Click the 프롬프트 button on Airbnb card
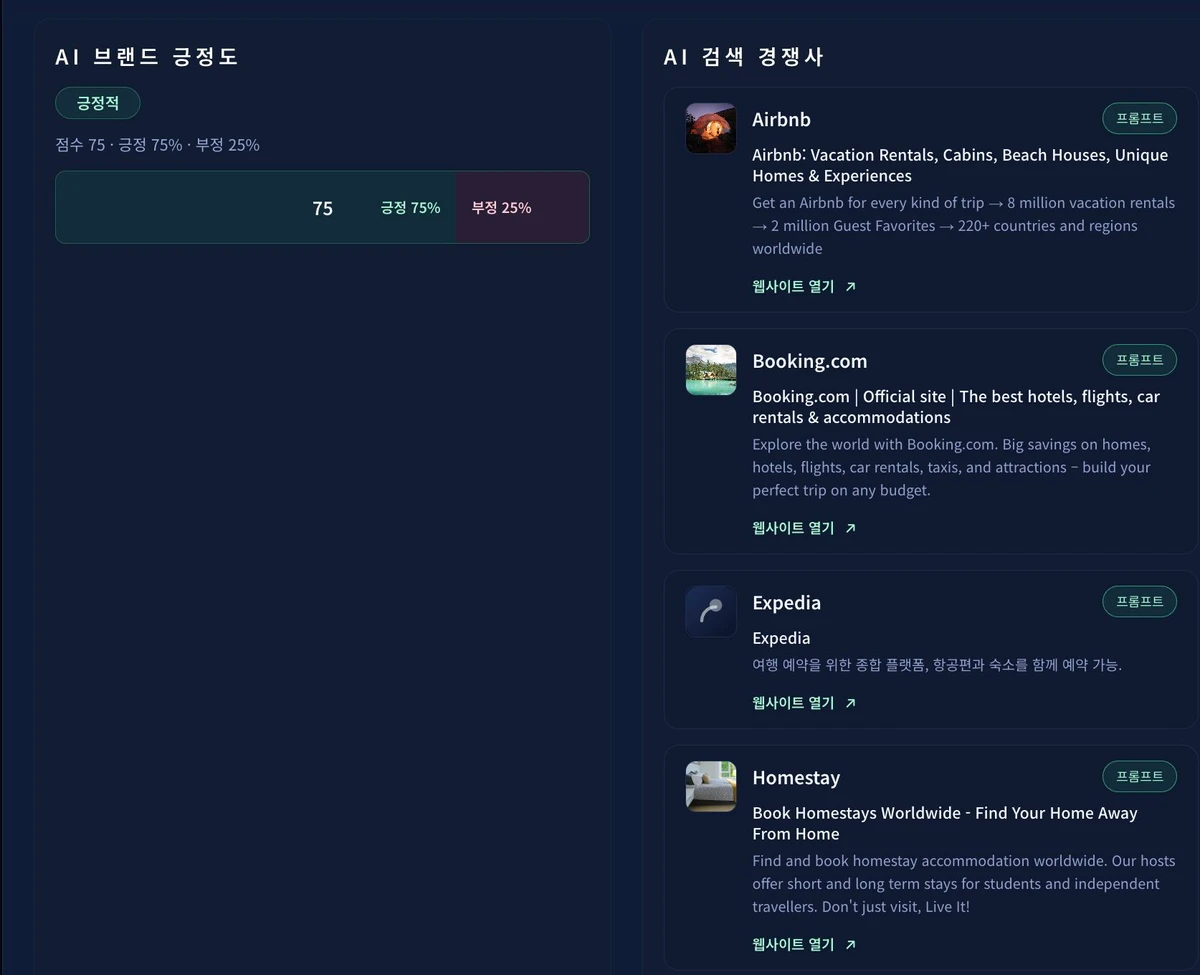1200x975 pixels. click(x=1140, y=118)
